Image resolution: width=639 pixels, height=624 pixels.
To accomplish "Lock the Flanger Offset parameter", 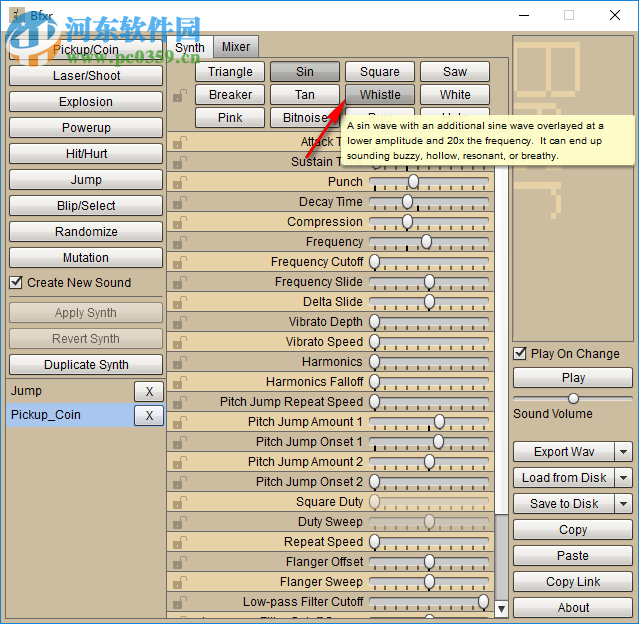I will (x=180, y=562).
